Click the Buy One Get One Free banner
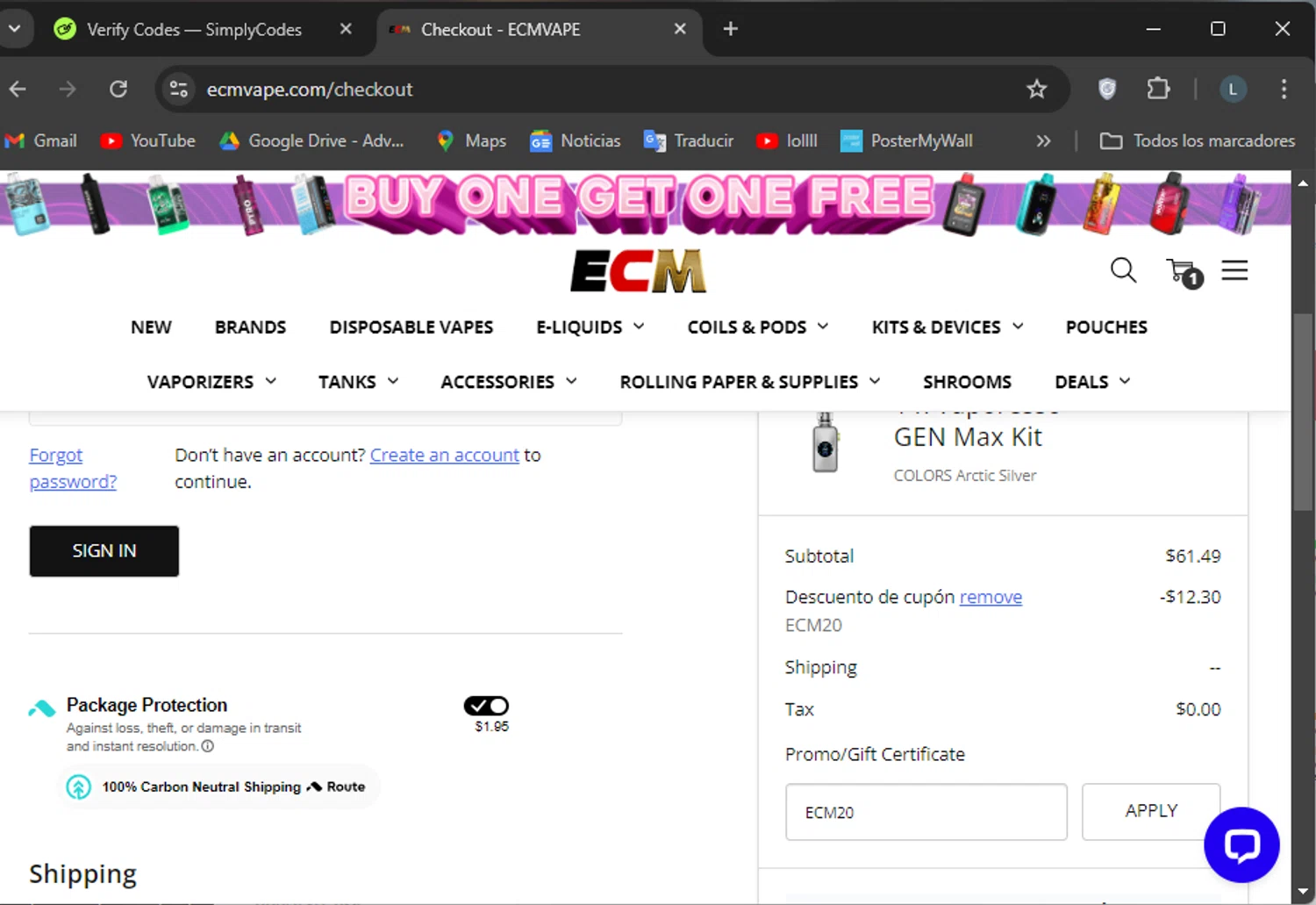This screenshot has height=905, width=1316. pos(646,203)
